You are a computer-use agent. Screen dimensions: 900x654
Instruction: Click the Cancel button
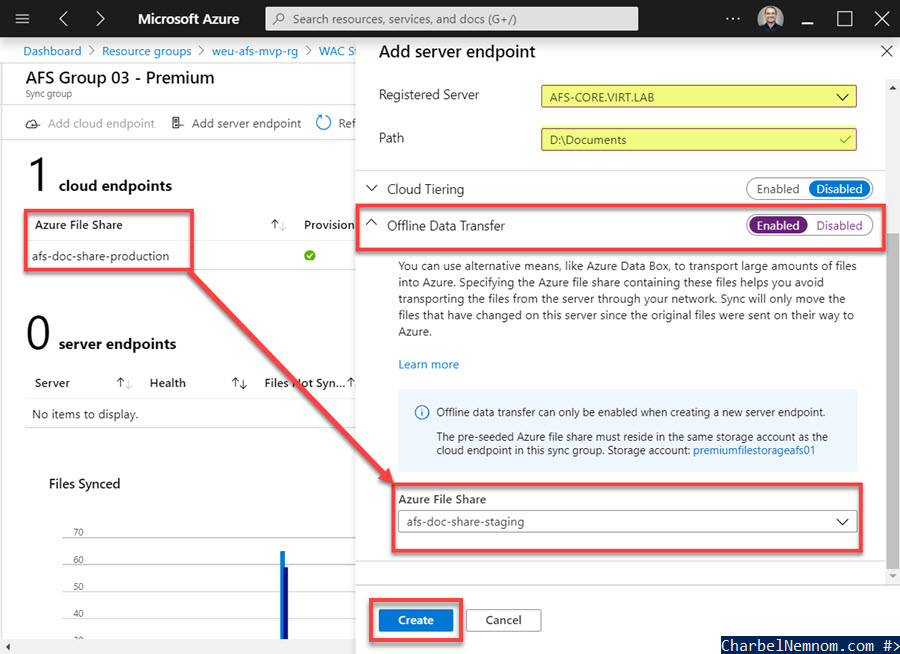(x=503, y=620)
